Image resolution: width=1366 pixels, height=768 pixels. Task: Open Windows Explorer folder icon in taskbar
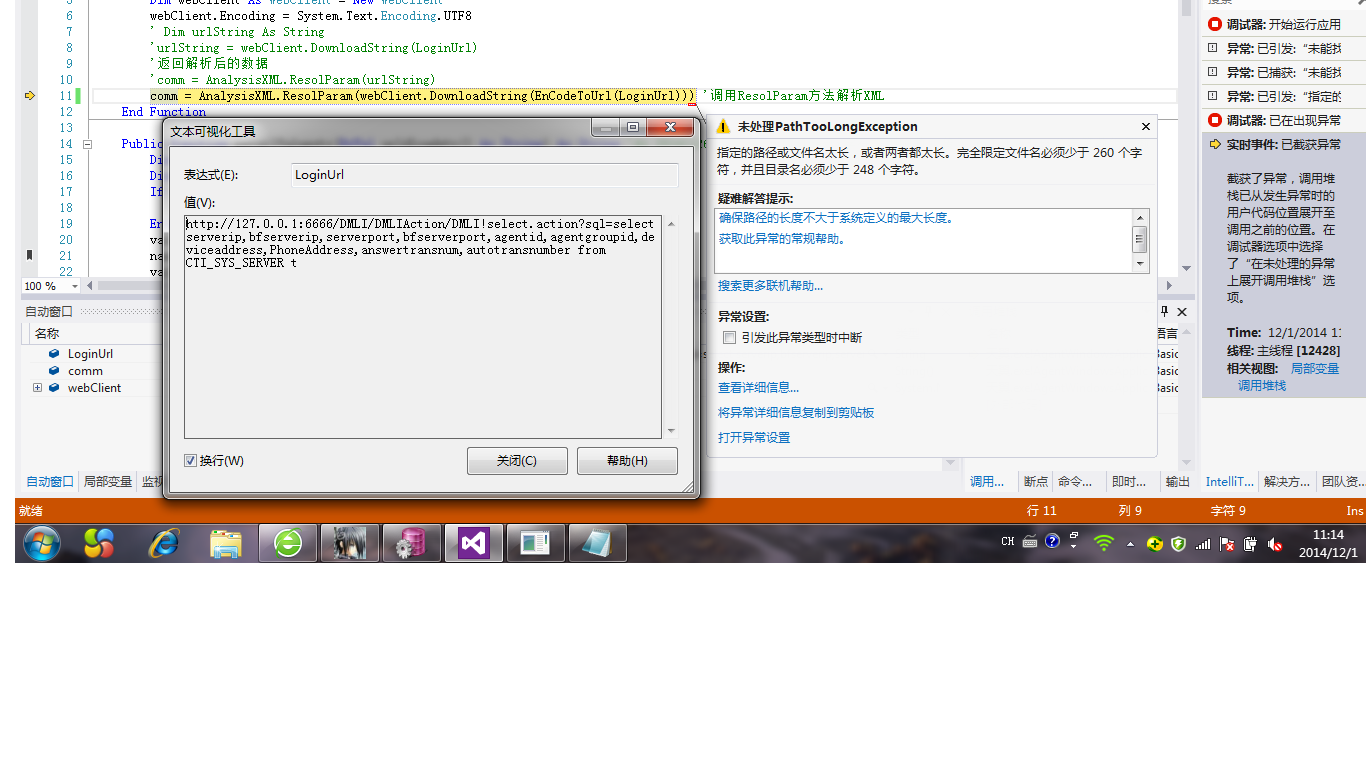(226, 543)
